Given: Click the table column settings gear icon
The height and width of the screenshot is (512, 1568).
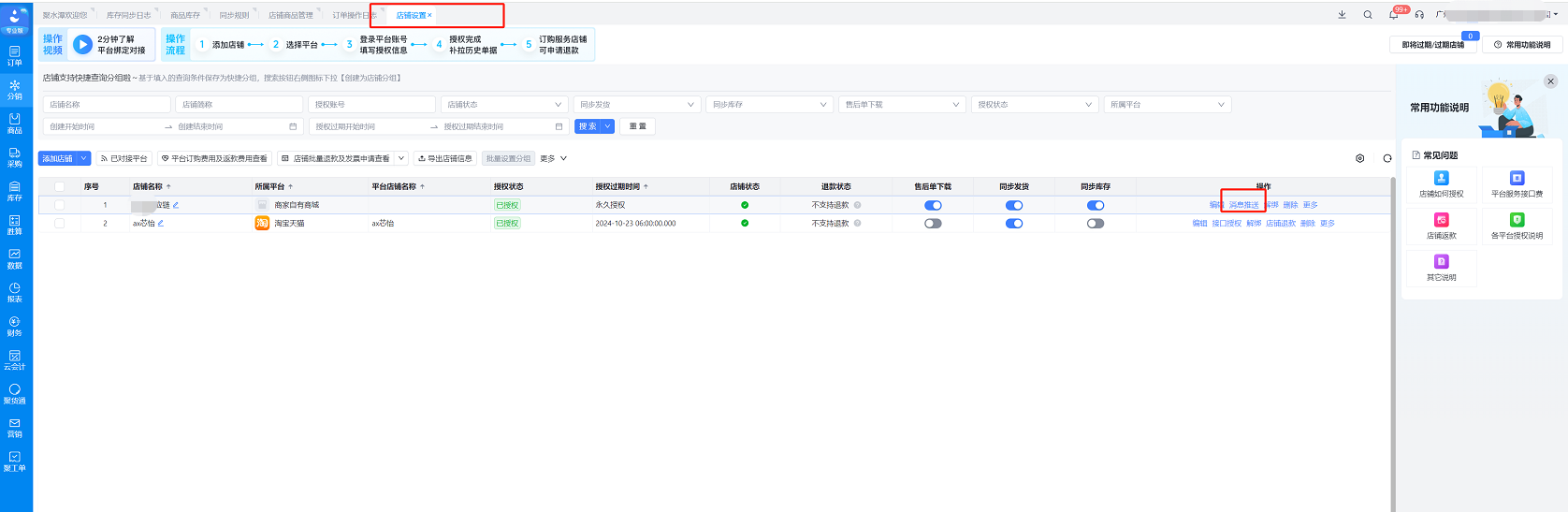Looking at the screenshot, I should [1359, 159].
